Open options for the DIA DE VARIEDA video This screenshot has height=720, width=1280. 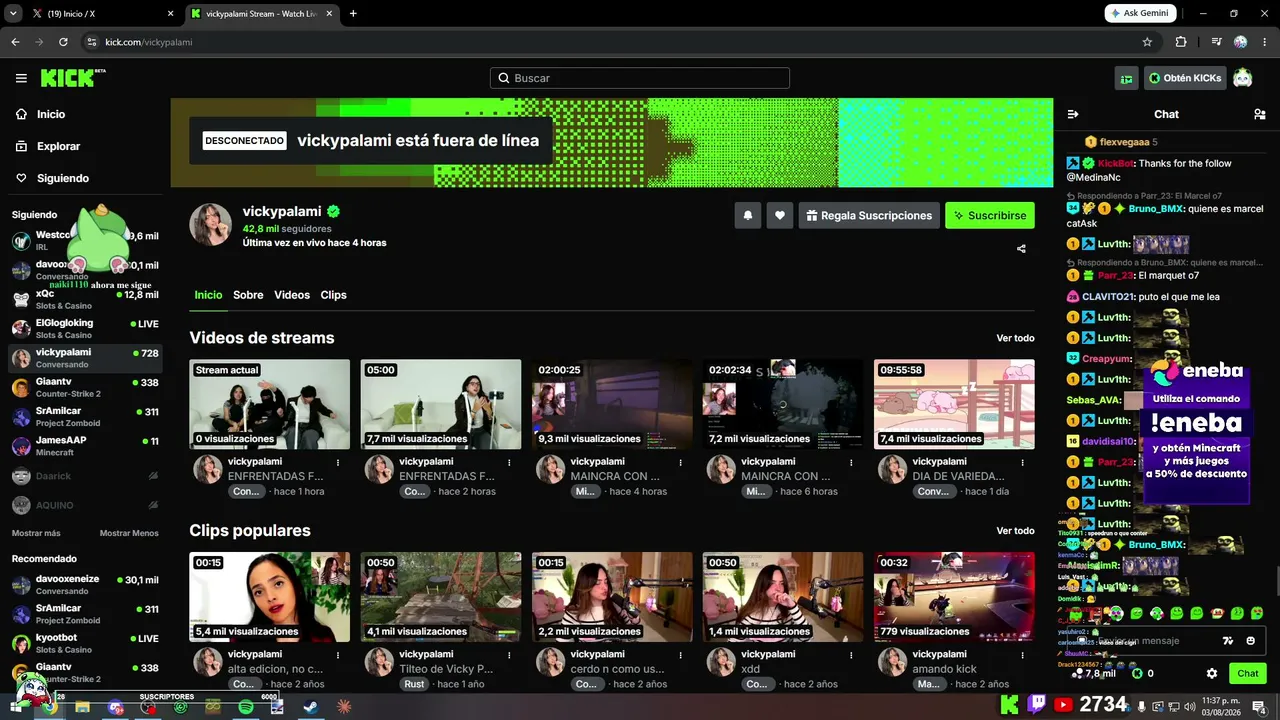tap(1022, 462)
